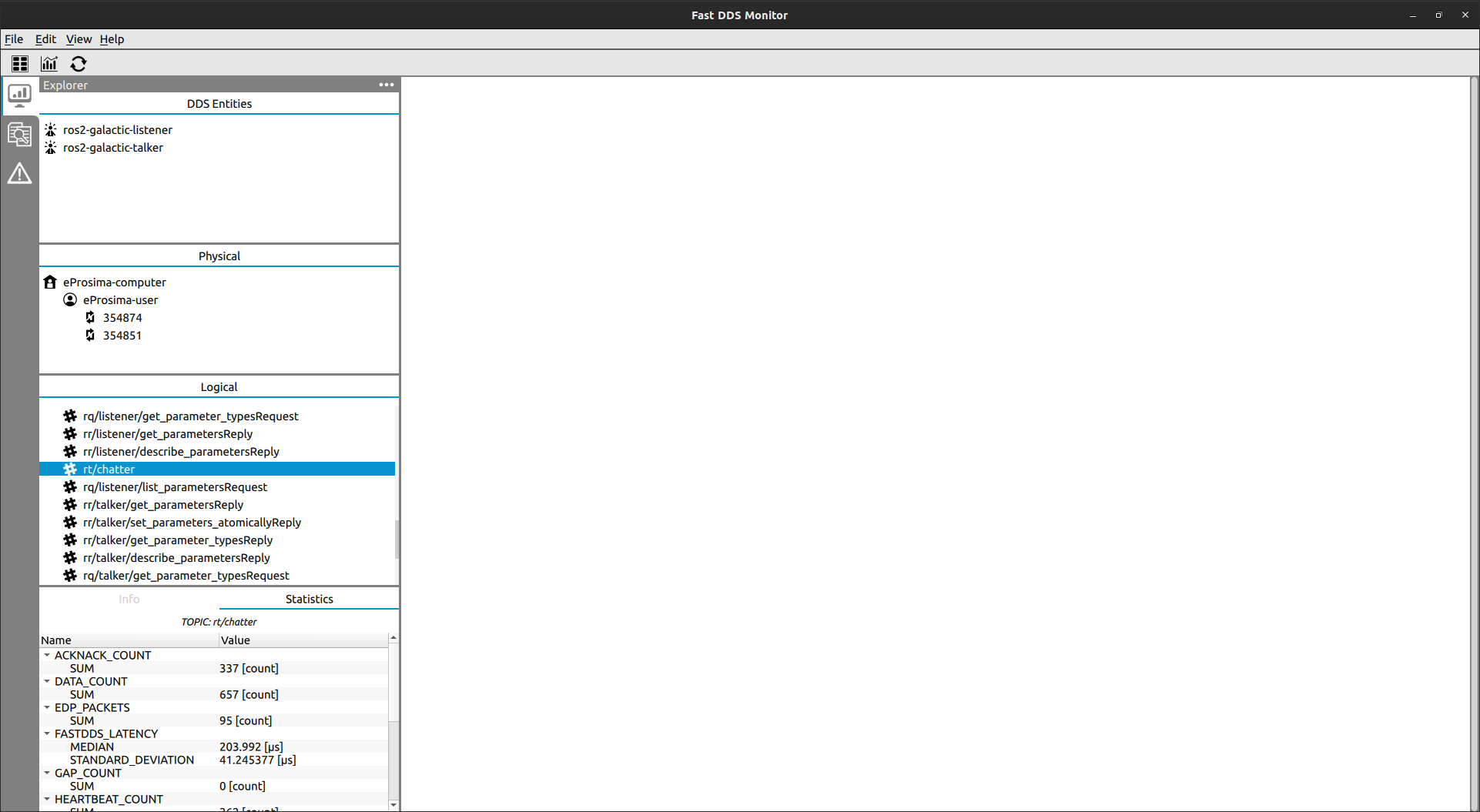This screenshot has height=812, width=1480.
Task: Open the Status sidebar panel icon
Action: [19, 135]
